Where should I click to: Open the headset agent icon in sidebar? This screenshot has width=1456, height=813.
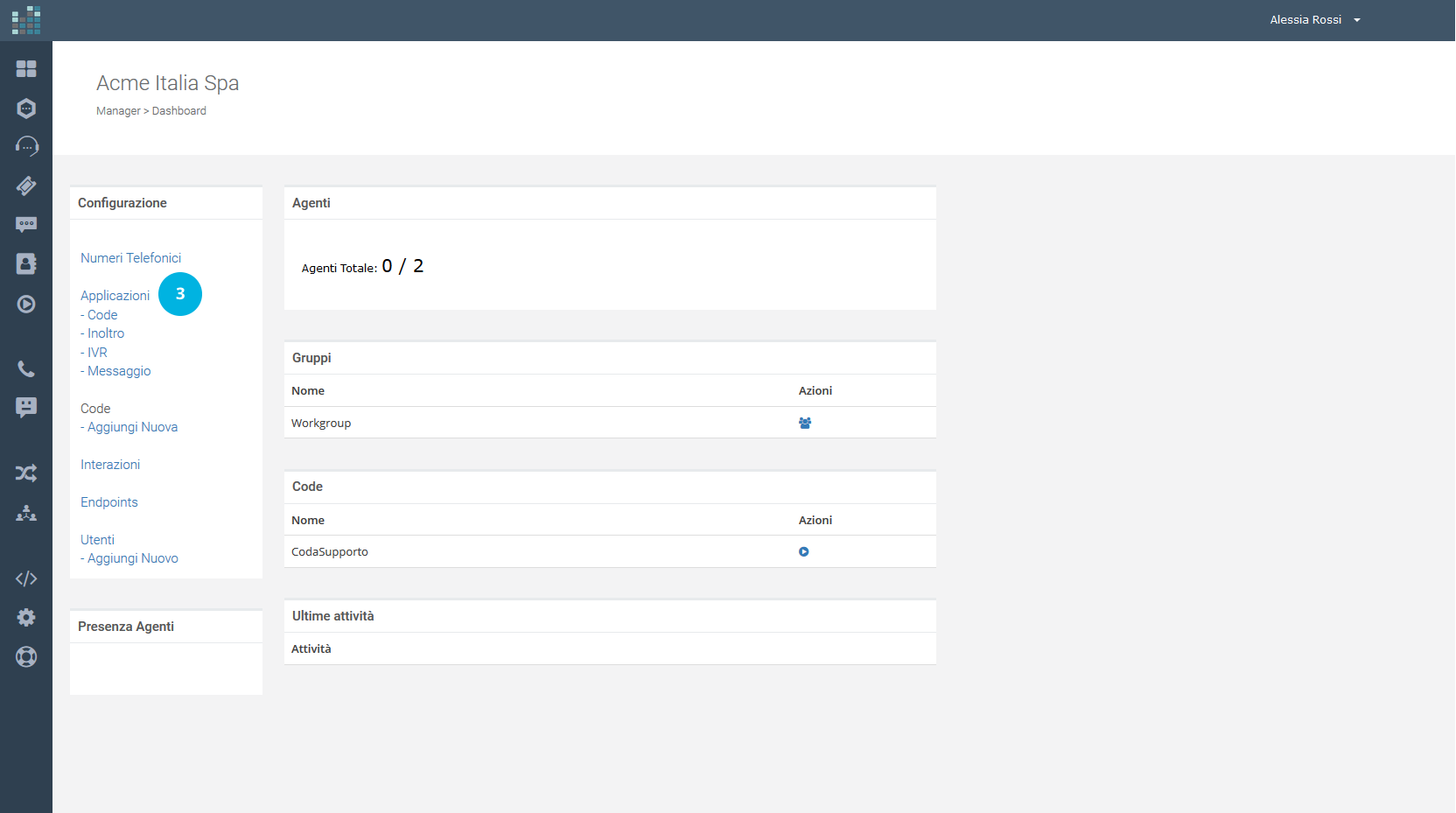coord(26,146)
